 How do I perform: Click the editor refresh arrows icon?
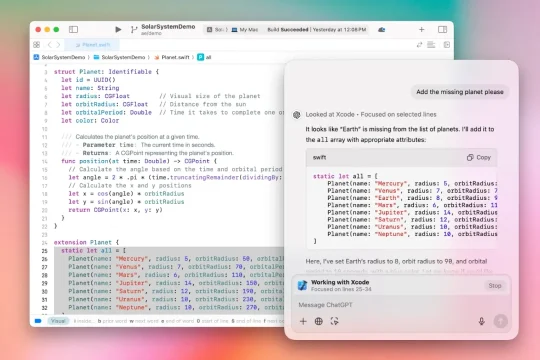(419, 45)
